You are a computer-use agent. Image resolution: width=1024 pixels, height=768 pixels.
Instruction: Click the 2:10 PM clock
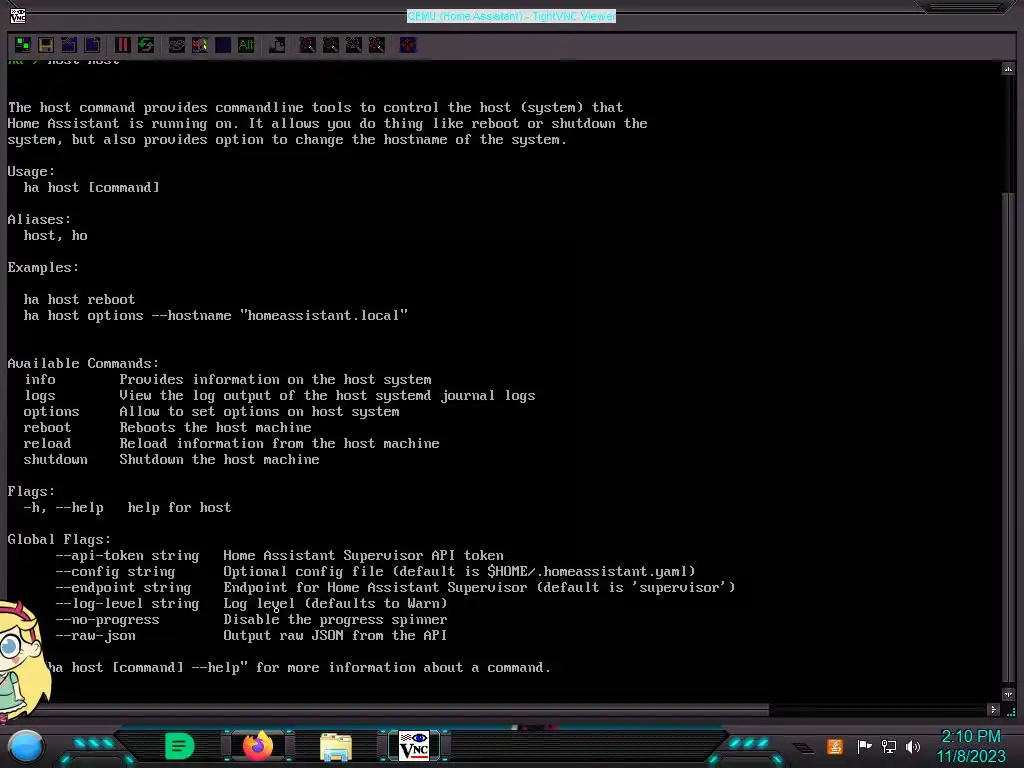coord(970,737)
